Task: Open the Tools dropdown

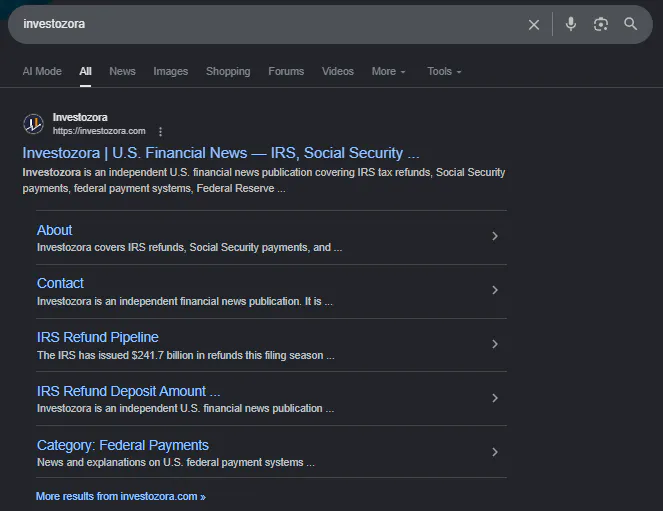Action: pyautogui.click(x=444, y=71)
